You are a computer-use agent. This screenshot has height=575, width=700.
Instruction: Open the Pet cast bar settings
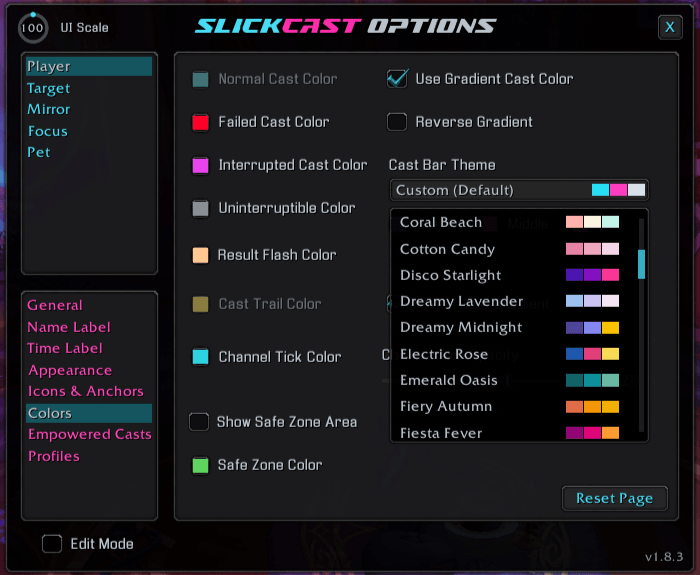pyautogui.click(x=89, y=152)
